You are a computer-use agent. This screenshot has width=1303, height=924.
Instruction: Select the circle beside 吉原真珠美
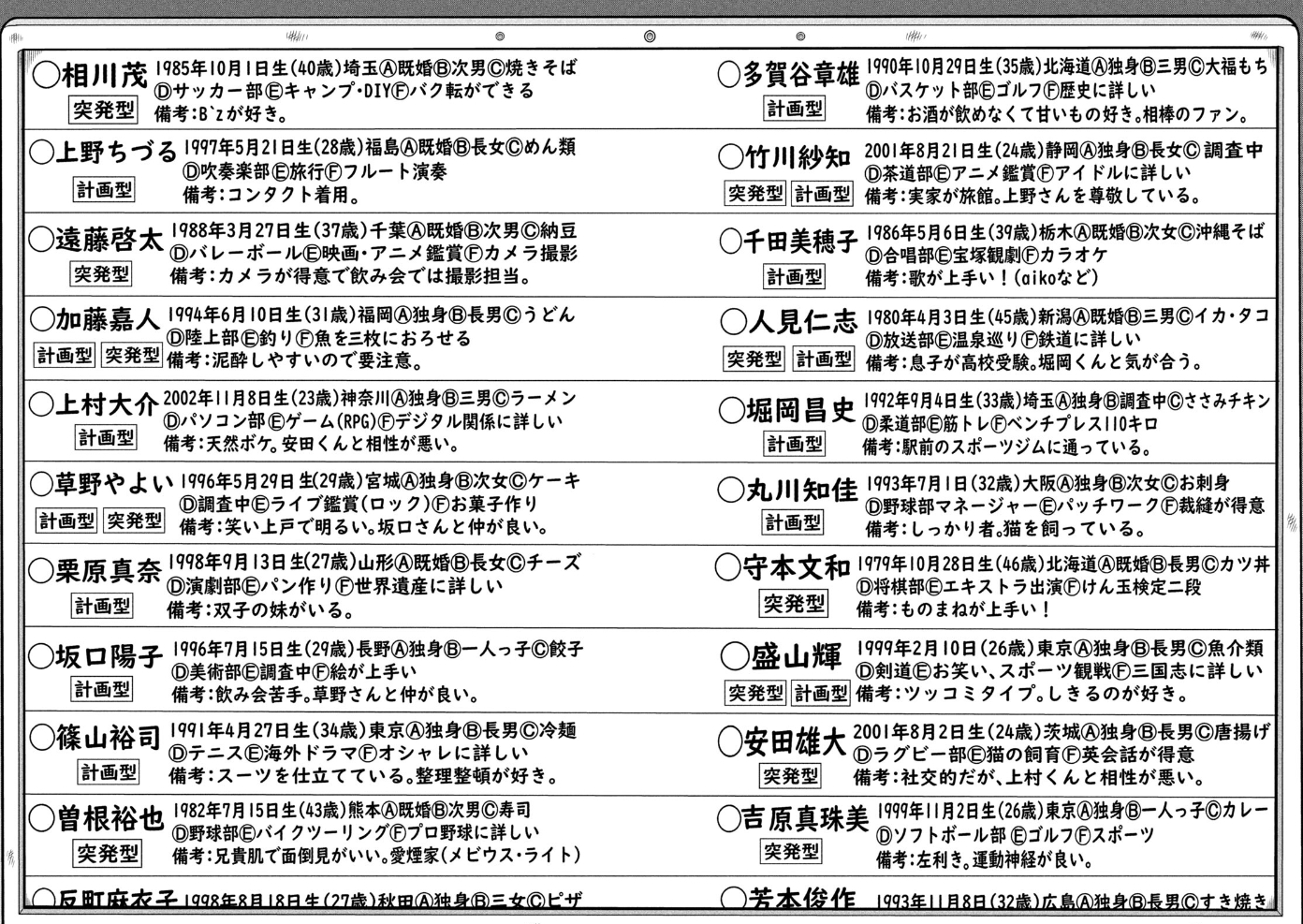tap(728, 819)
